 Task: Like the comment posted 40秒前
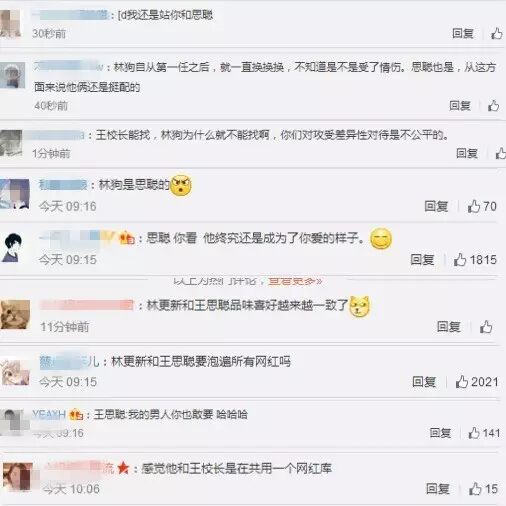point(493,106)
